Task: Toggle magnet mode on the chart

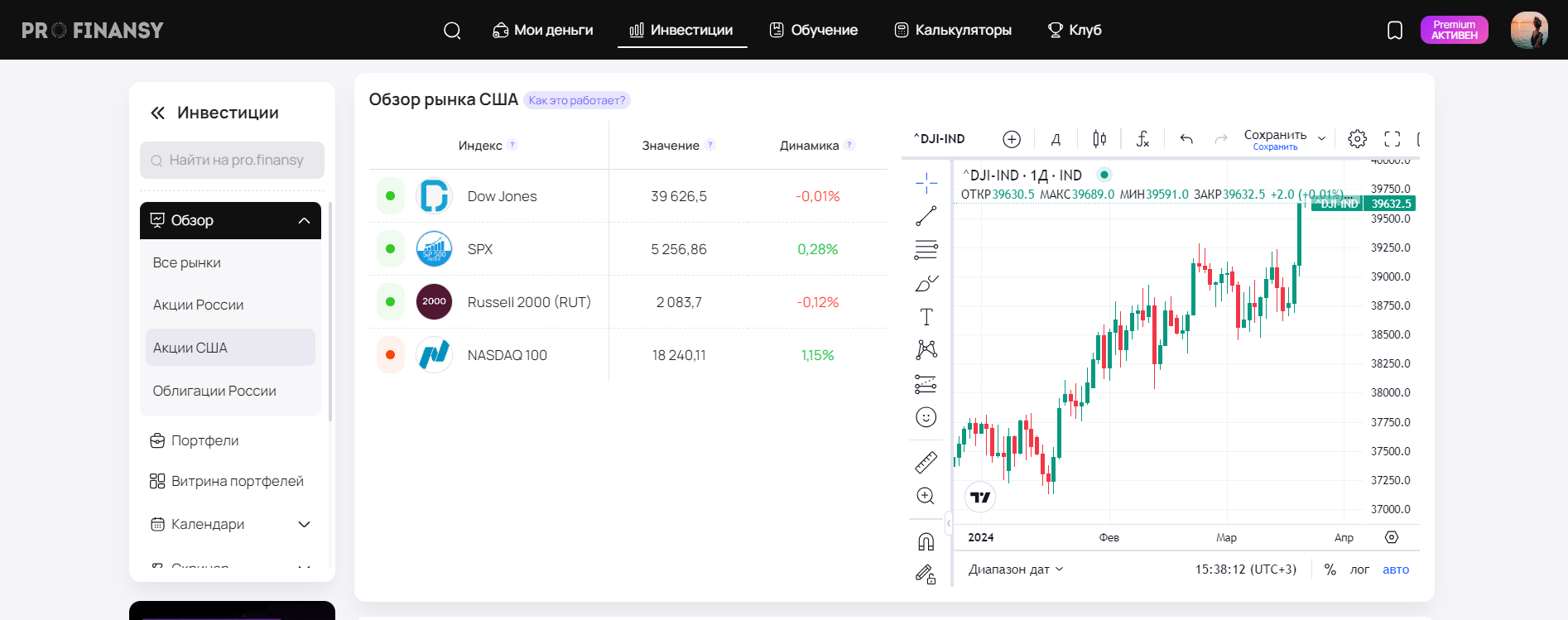Action: (926, 542)
